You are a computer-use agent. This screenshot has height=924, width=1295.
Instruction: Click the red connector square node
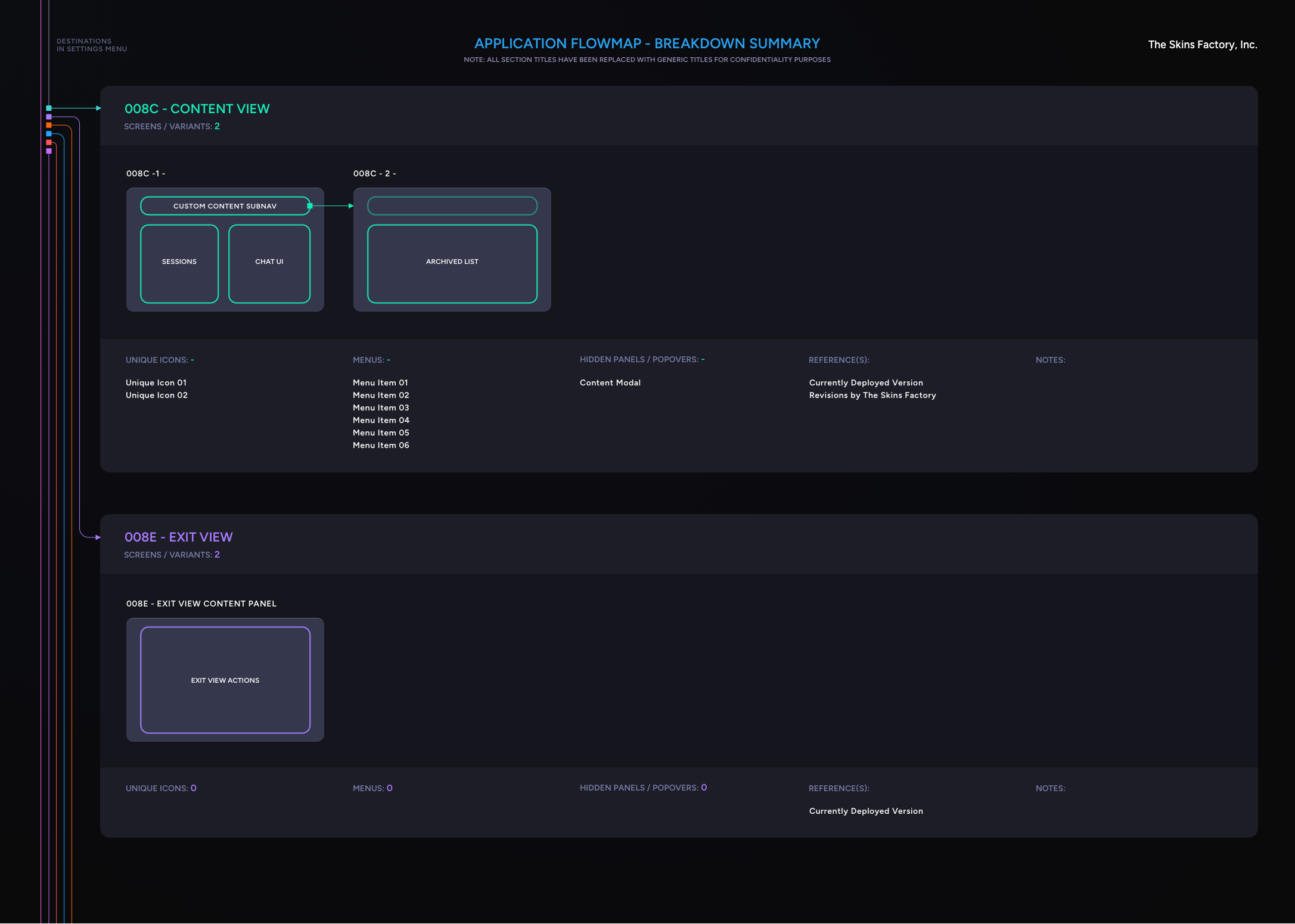(x=49, y=142)
